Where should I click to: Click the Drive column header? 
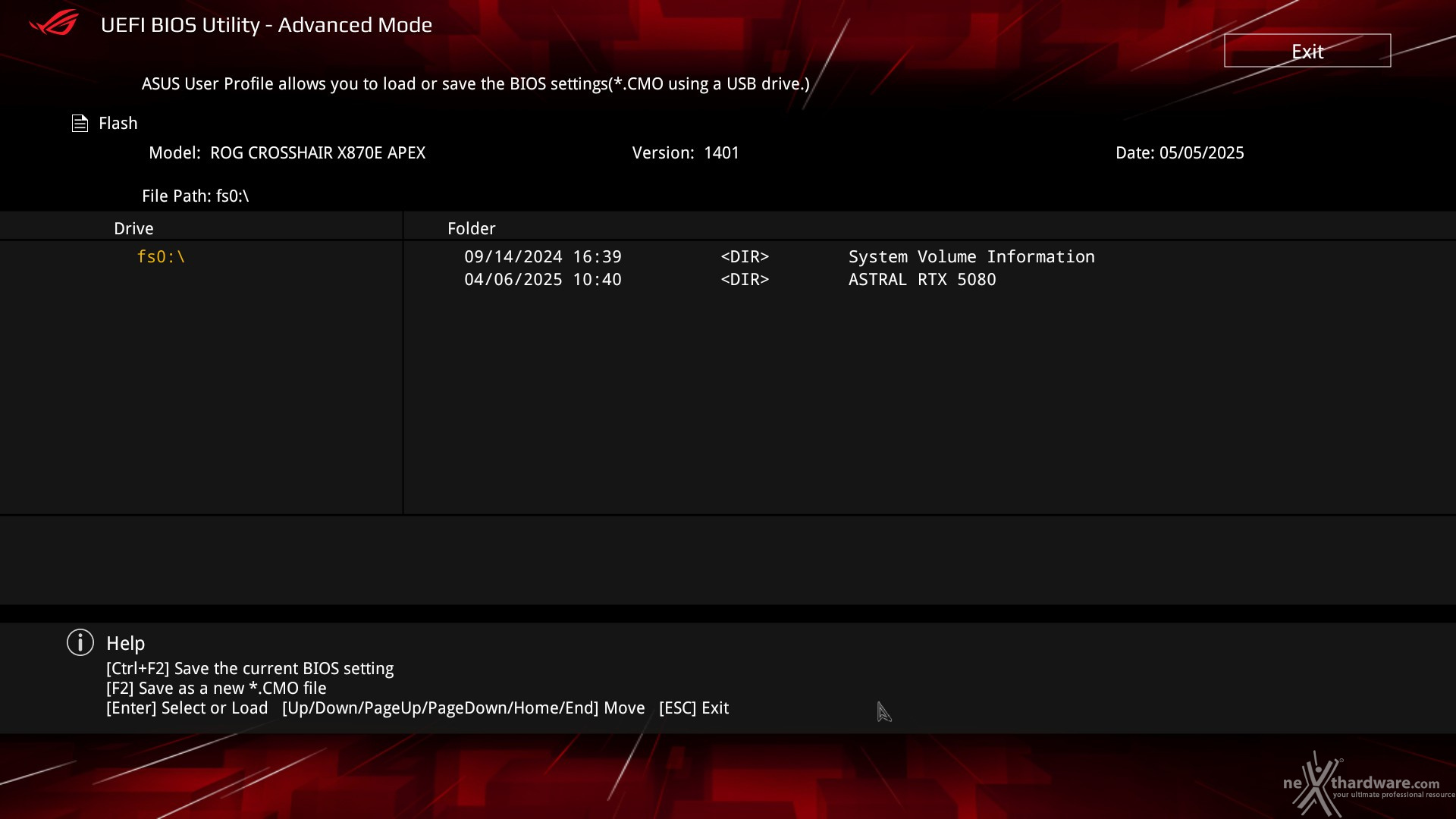coord(133,228)
